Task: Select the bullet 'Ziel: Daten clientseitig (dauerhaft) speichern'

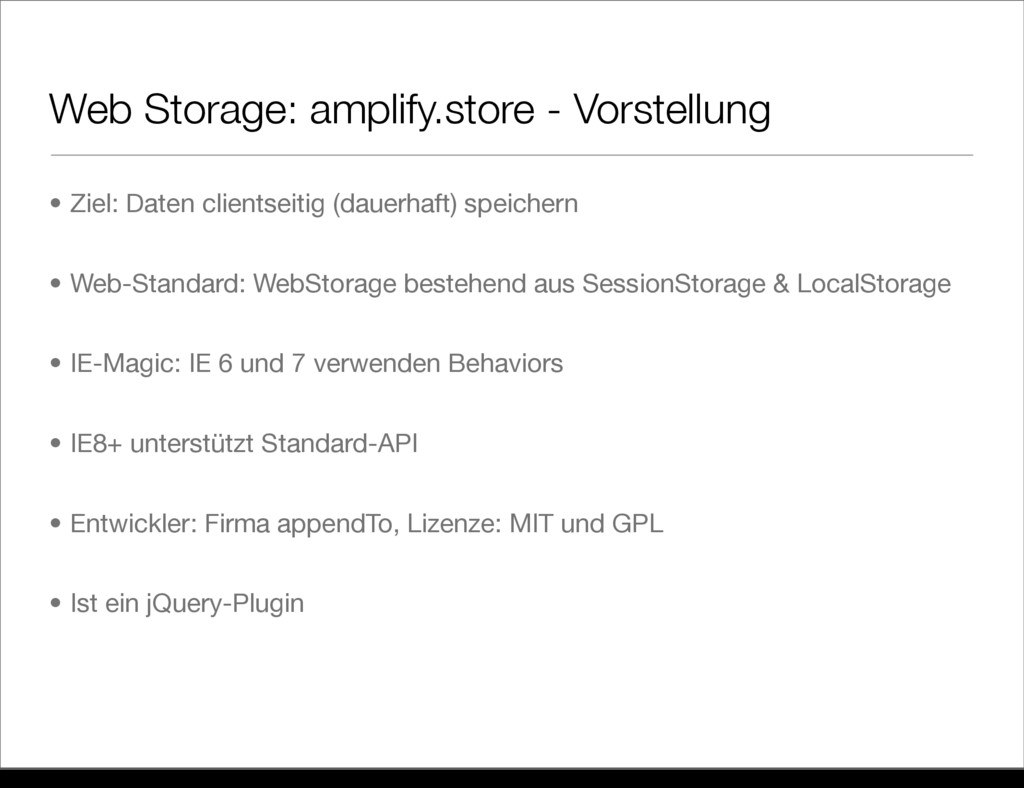Action: [x=324, y=204]
